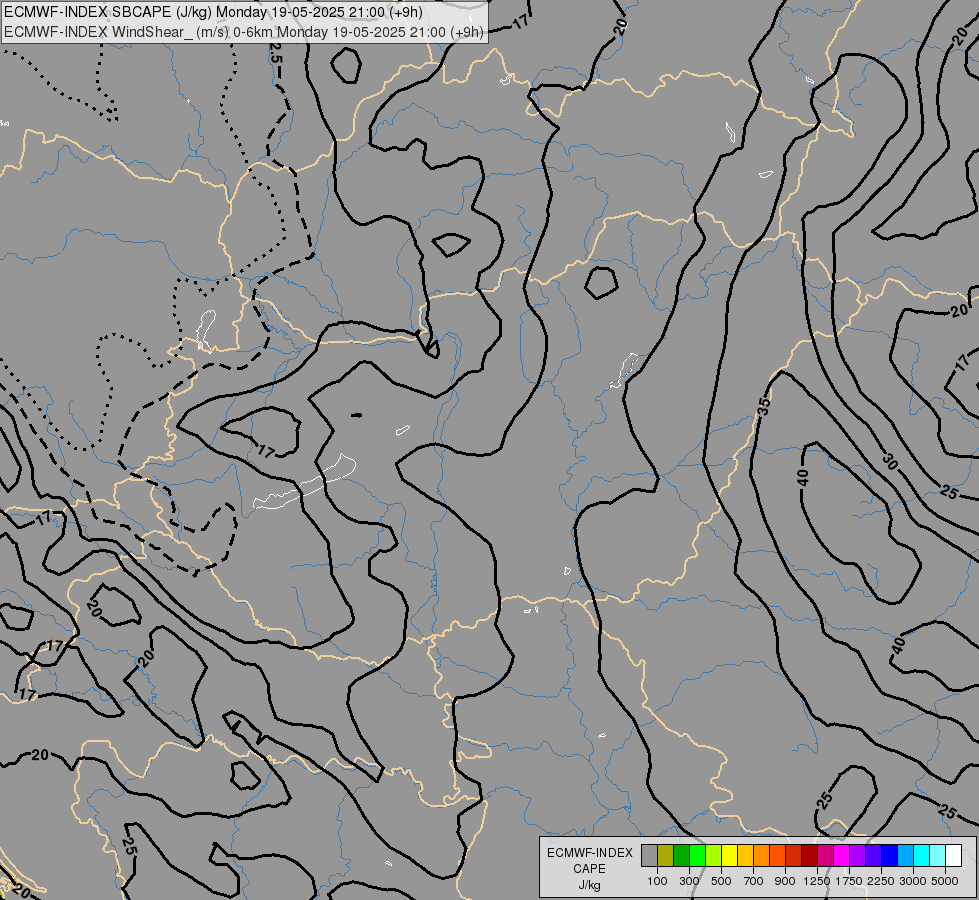This screenshot has width=979, height=900.
Task: Click the dark green legend swatch
Action: 681,856
